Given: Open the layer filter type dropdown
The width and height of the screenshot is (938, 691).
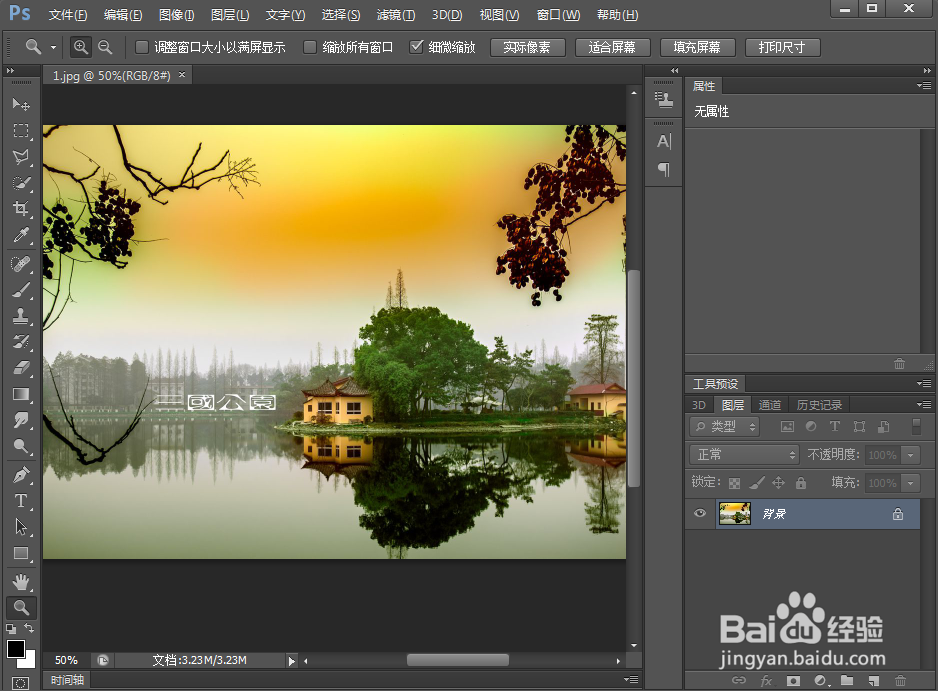Looking at the screenshot, I should point(724,427).
